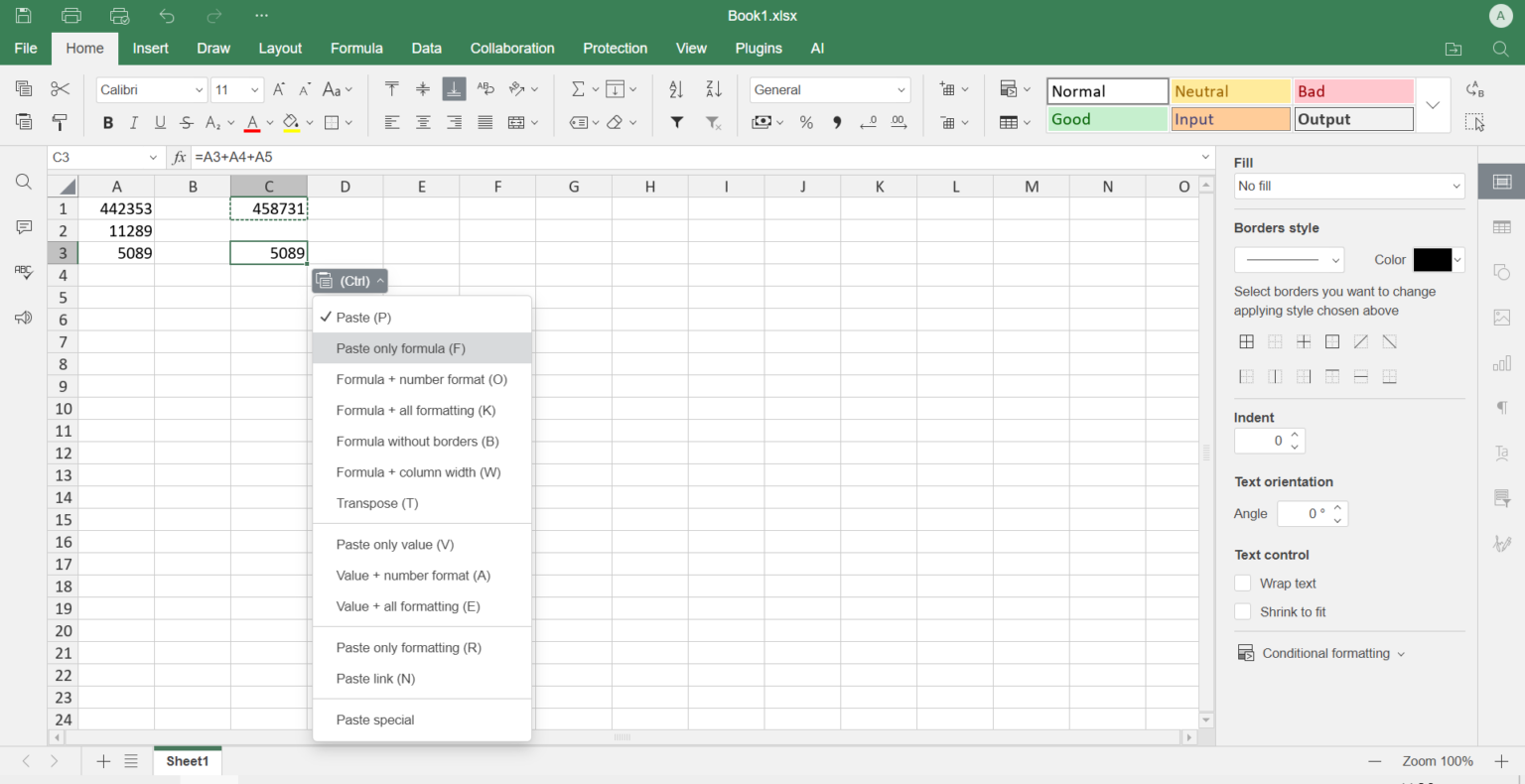Enable Shrink to fit option
Image resolution: width=1525 pixels, height=784 pixels.
pos(1243,611)
